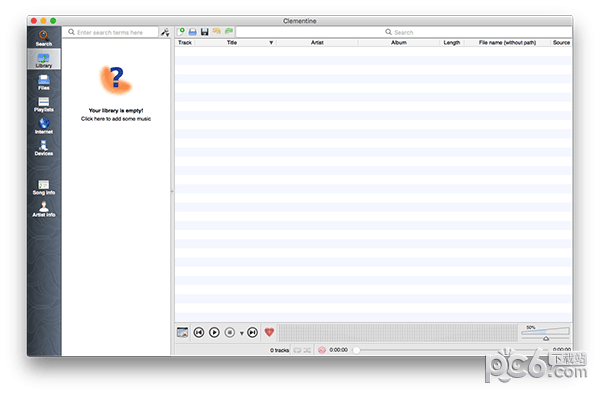Sort playlist by Length column
The width and height of the screenshot is (600, 395).
452,42
